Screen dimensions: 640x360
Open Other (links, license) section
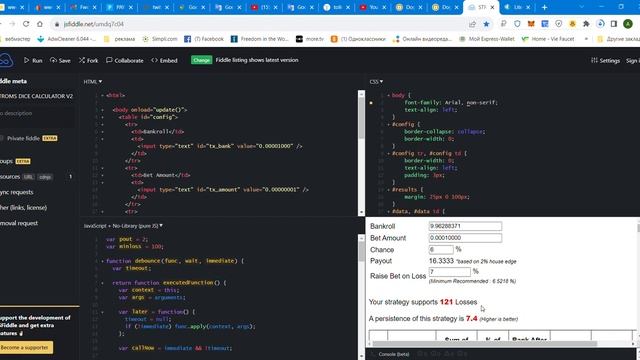[23, 208]
